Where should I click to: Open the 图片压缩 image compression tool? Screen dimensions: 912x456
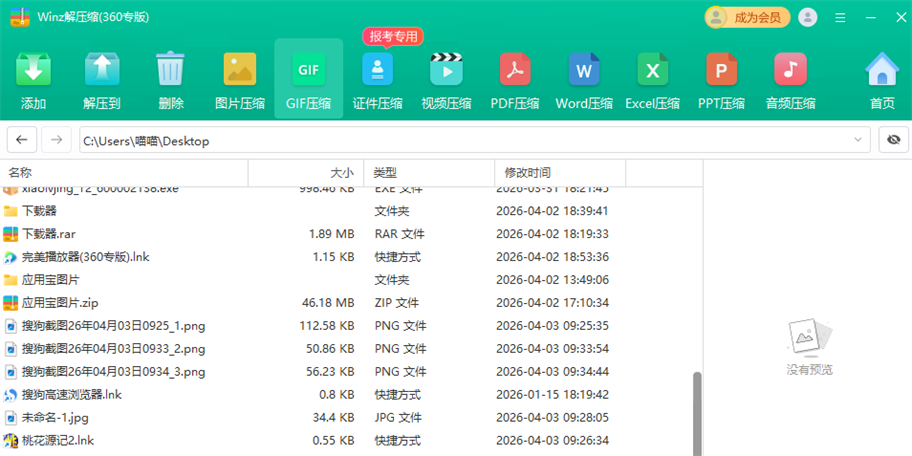coord(239,78)
